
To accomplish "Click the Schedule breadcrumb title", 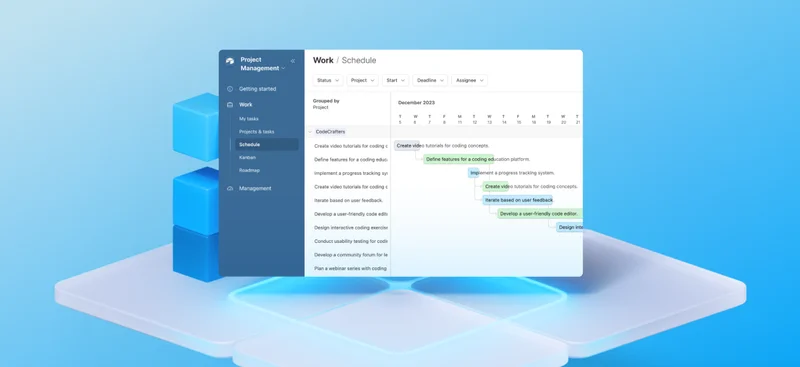I will coord(359,60).
